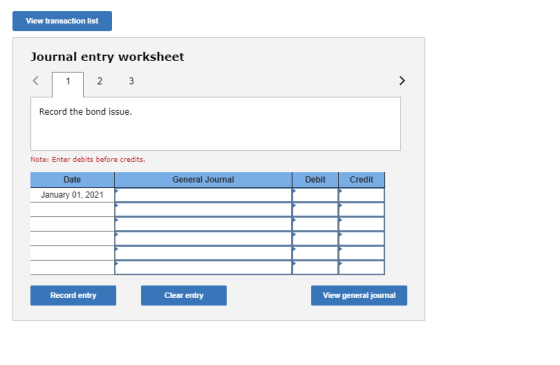Click Credit field in fifth row
The image size is (560, 365).
coord(361,253)
